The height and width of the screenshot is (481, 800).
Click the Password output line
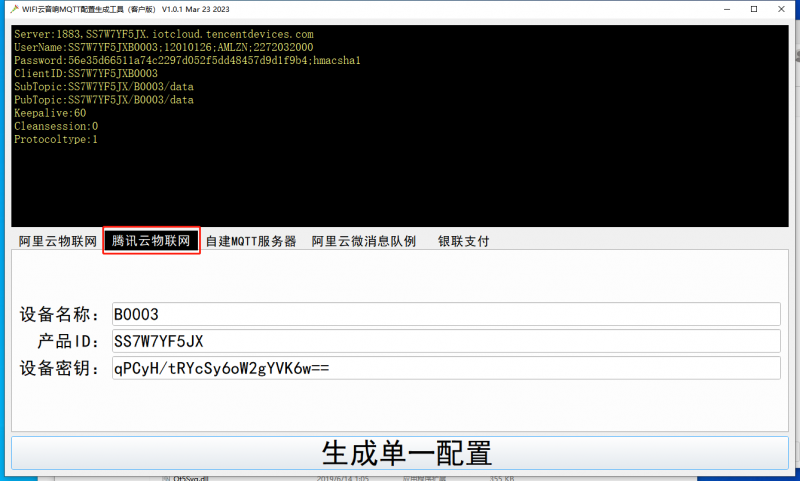click(x=187, y=61)
